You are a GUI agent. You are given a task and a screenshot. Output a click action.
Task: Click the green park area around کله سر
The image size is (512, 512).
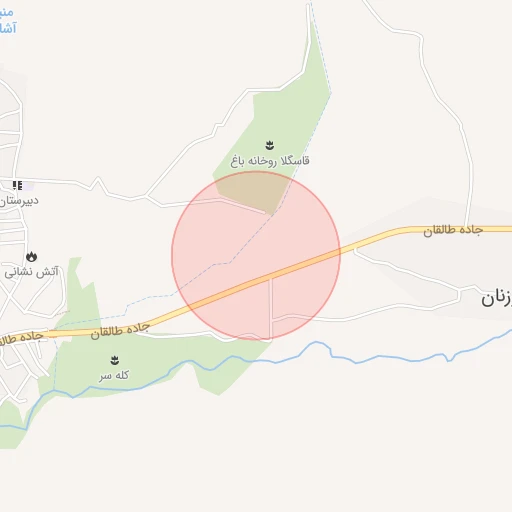[x=150, y=367]
